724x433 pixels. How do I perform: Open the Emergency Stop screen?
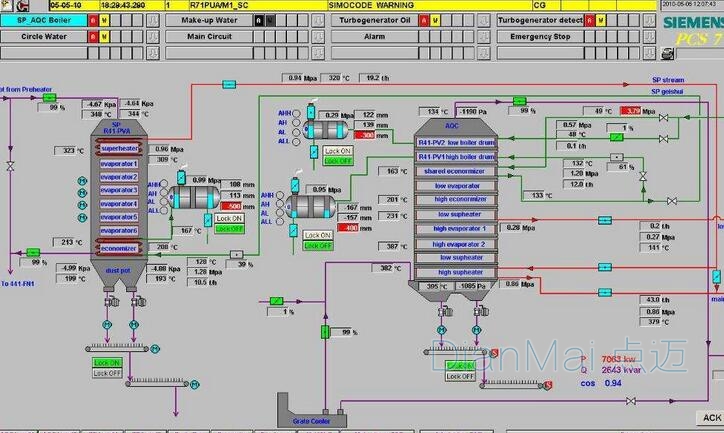point(541,36)
